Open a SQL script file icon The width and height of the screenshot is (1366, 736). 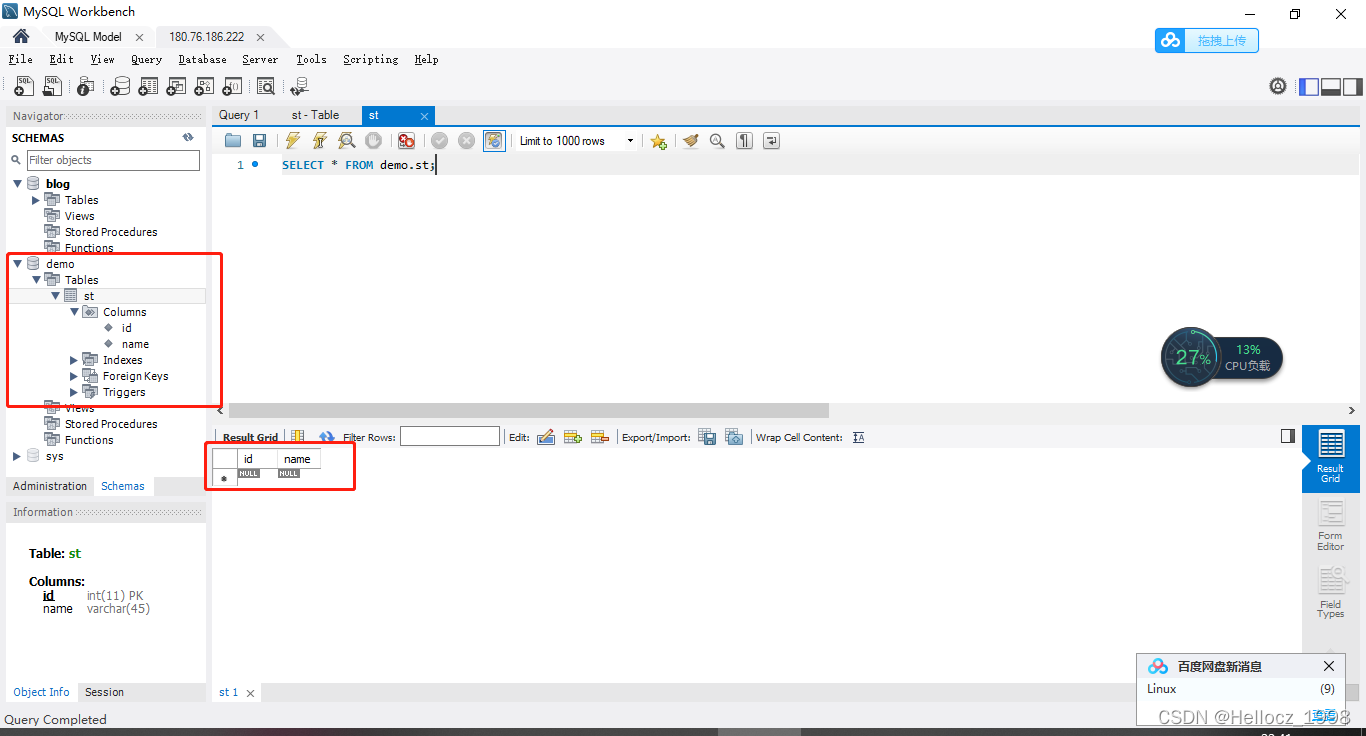pos(52,87)
